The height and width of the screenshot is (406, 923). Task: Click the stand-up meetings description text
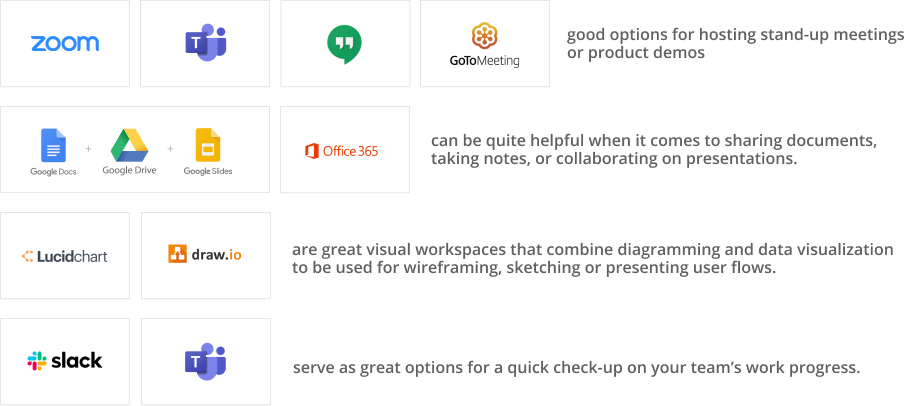click(x=735, y=44)
